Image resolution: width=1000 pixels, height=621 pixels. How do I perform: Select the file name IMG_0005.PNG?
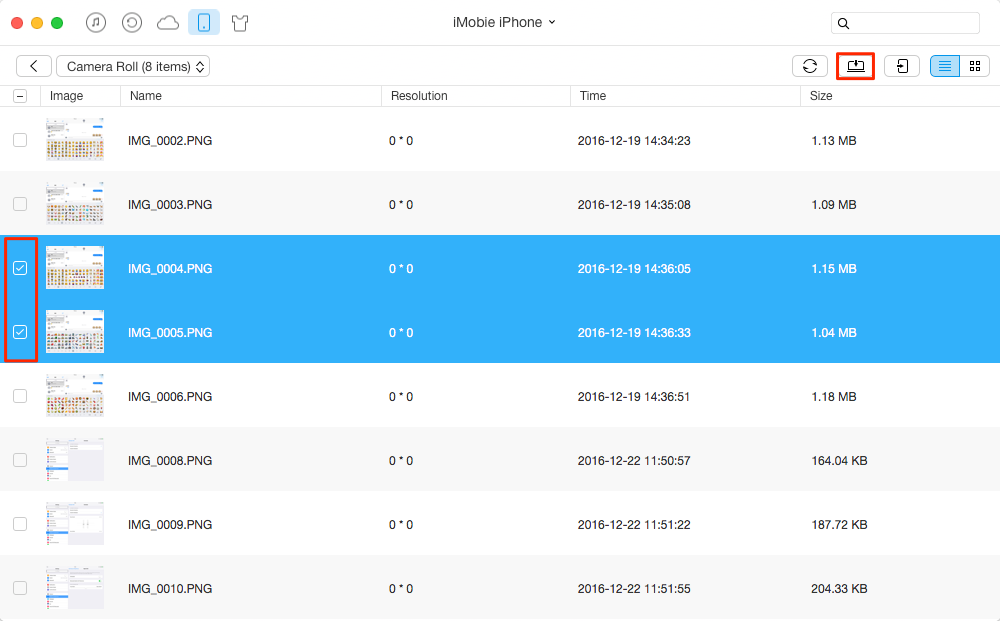[x=170, y=333]
